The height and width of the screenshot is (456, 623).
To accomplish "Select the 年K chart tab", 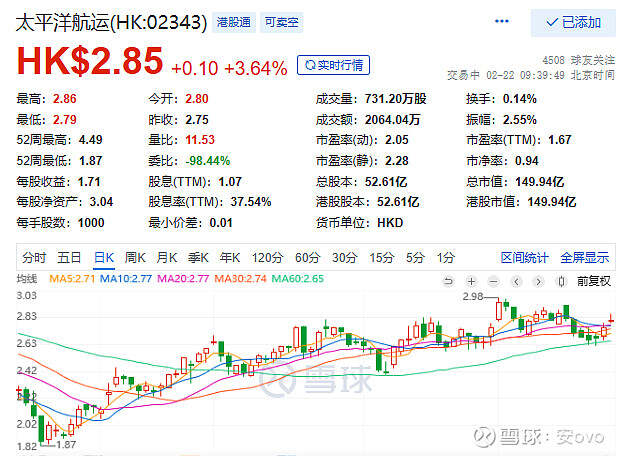I will (230, 258).
